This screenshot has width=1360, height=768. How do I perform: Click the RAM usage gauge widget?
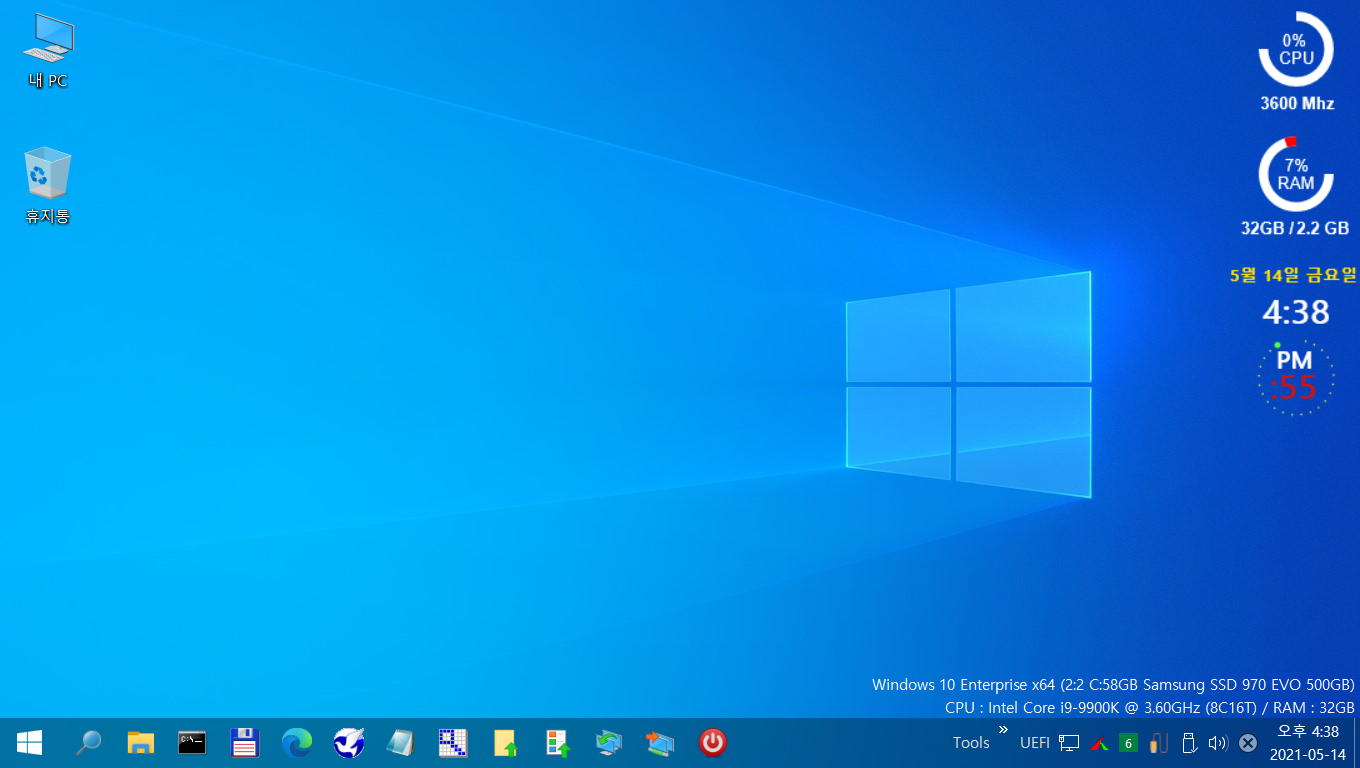1296,174
